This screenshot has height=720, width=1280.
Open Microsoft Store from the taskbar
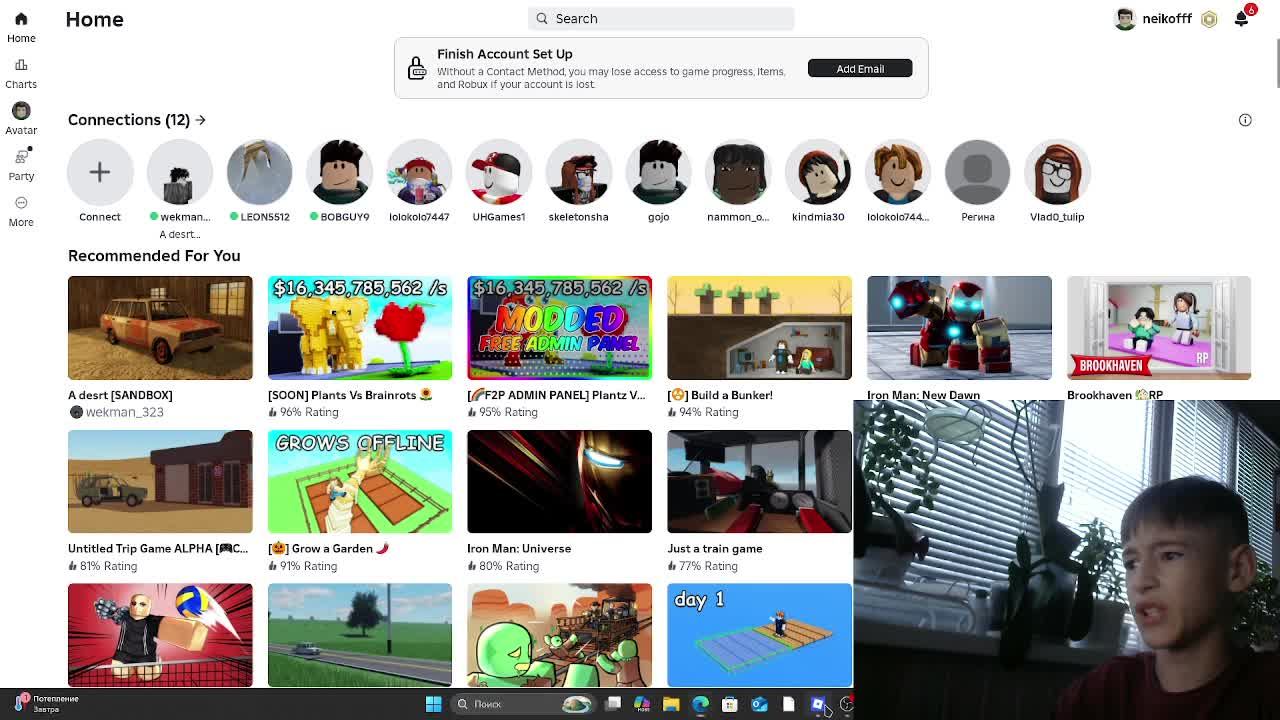730,704
